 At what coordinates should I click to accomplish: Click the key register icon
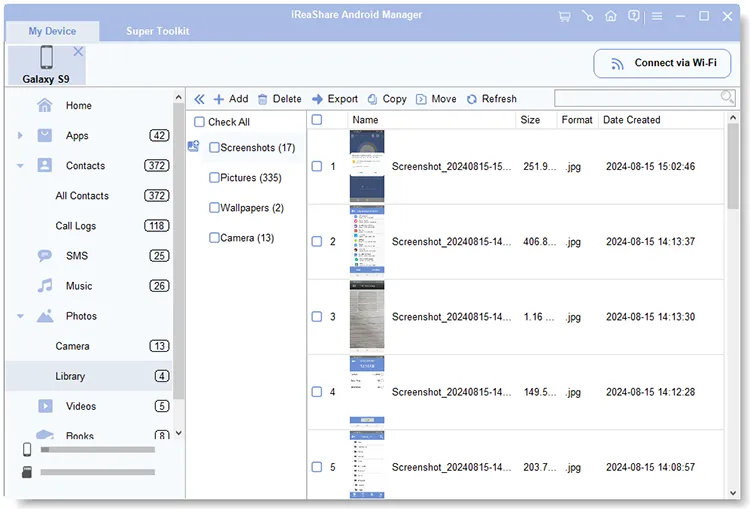(x=588, y=16)
